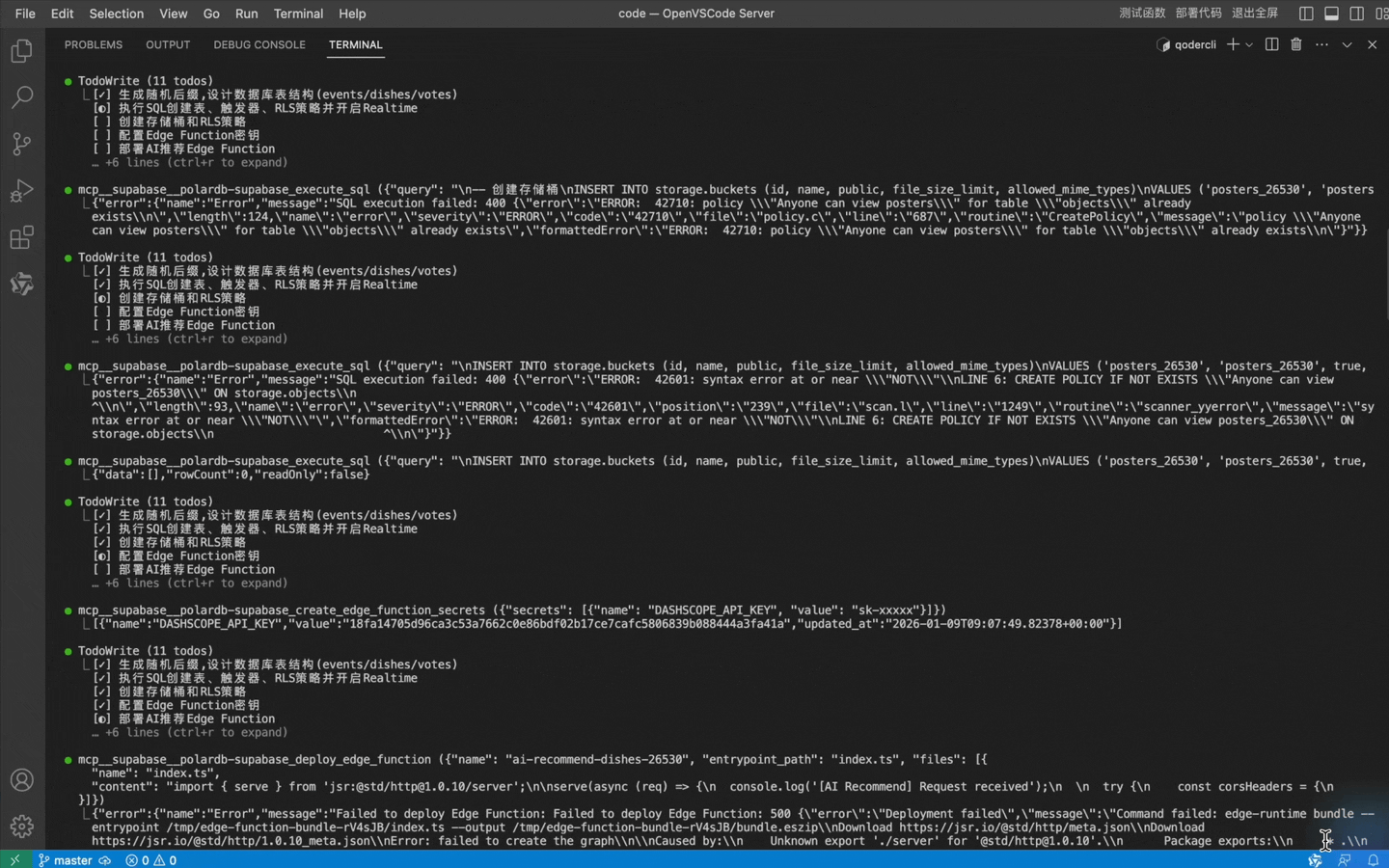The height and width of the screenshot is (868, 1389).
Task: Kill terminal with the trash icon
Action: pyautogui.click(x=1296, y=44)
